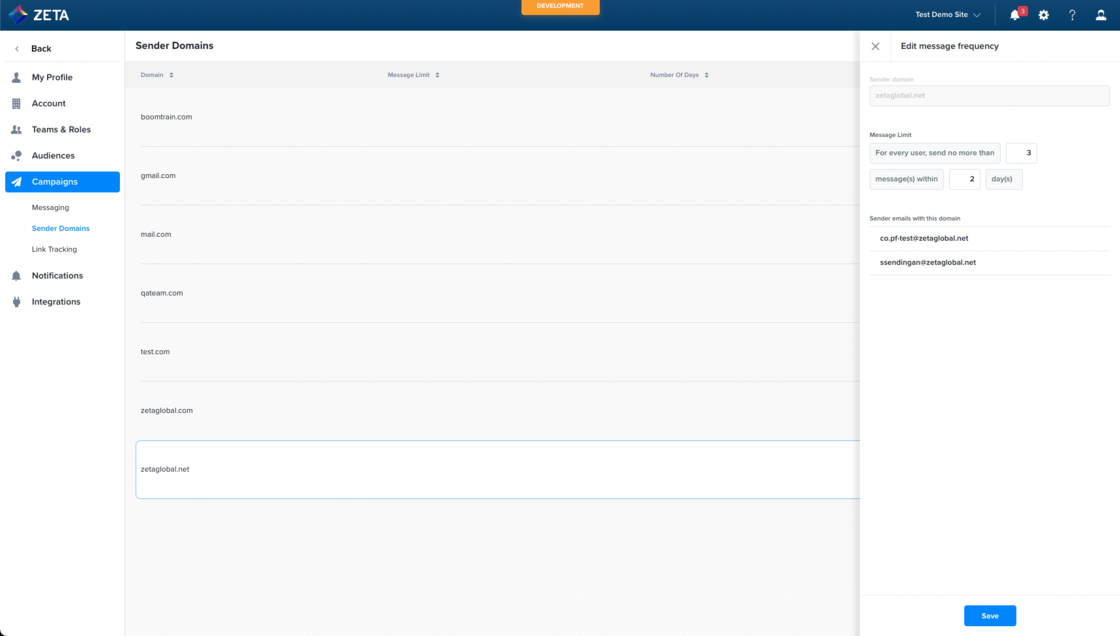Open the Messaging submenu link
The width and height of the screenshot is (1120, 636).
pos(50,208)
